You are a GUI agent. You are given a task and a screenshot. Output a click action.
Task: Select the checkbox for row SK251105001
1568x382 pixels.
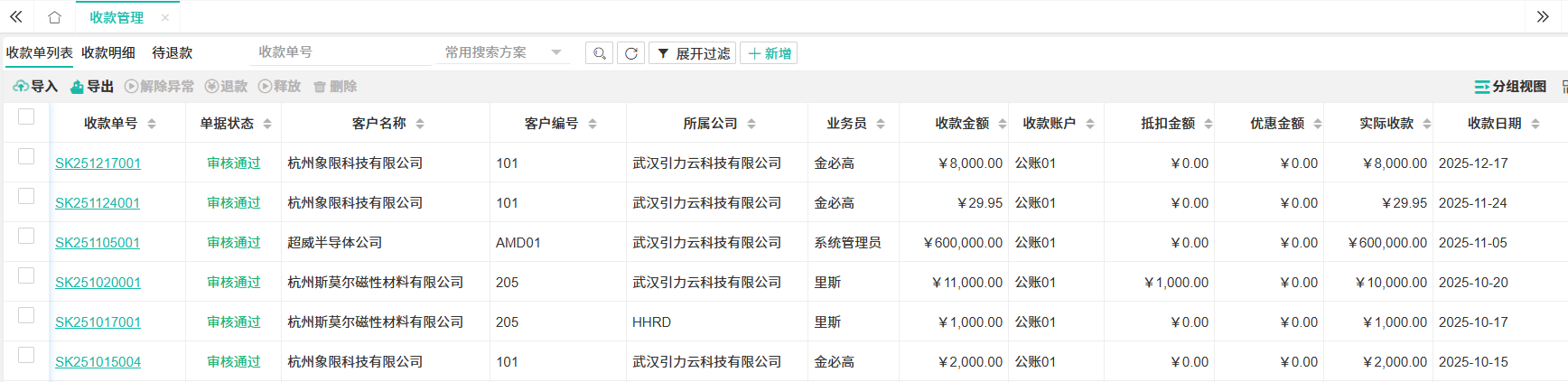pos(26,236)
